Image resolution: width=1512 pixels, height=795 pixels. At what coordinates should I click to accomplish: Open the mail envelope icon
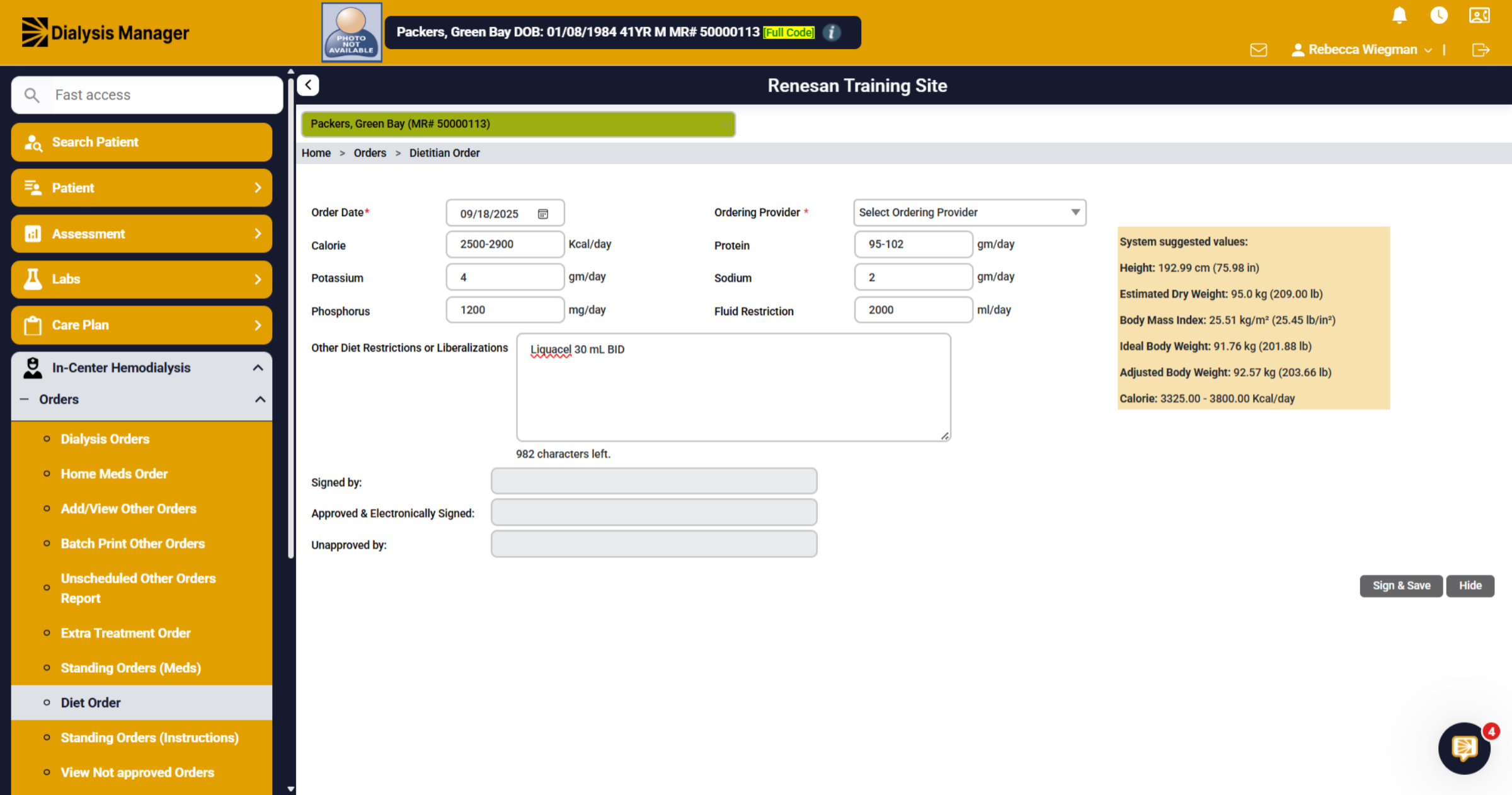1258,50
